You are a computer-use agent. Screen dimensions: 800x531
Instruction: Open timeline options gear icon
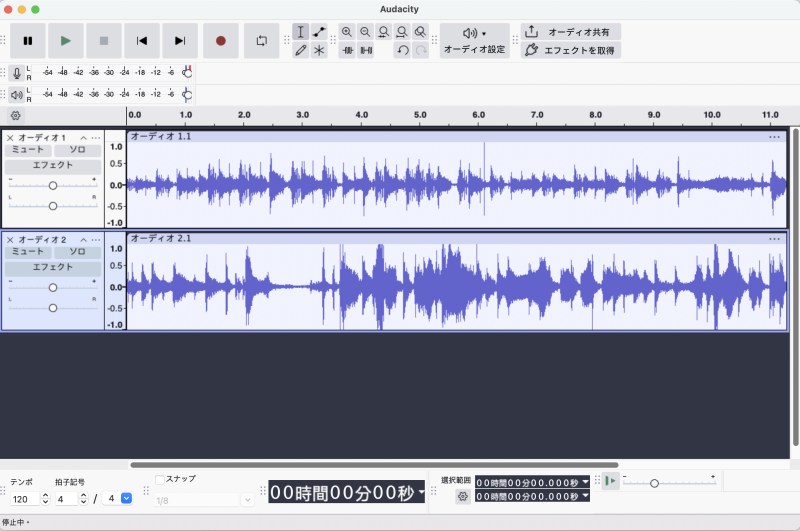point(16,115)
